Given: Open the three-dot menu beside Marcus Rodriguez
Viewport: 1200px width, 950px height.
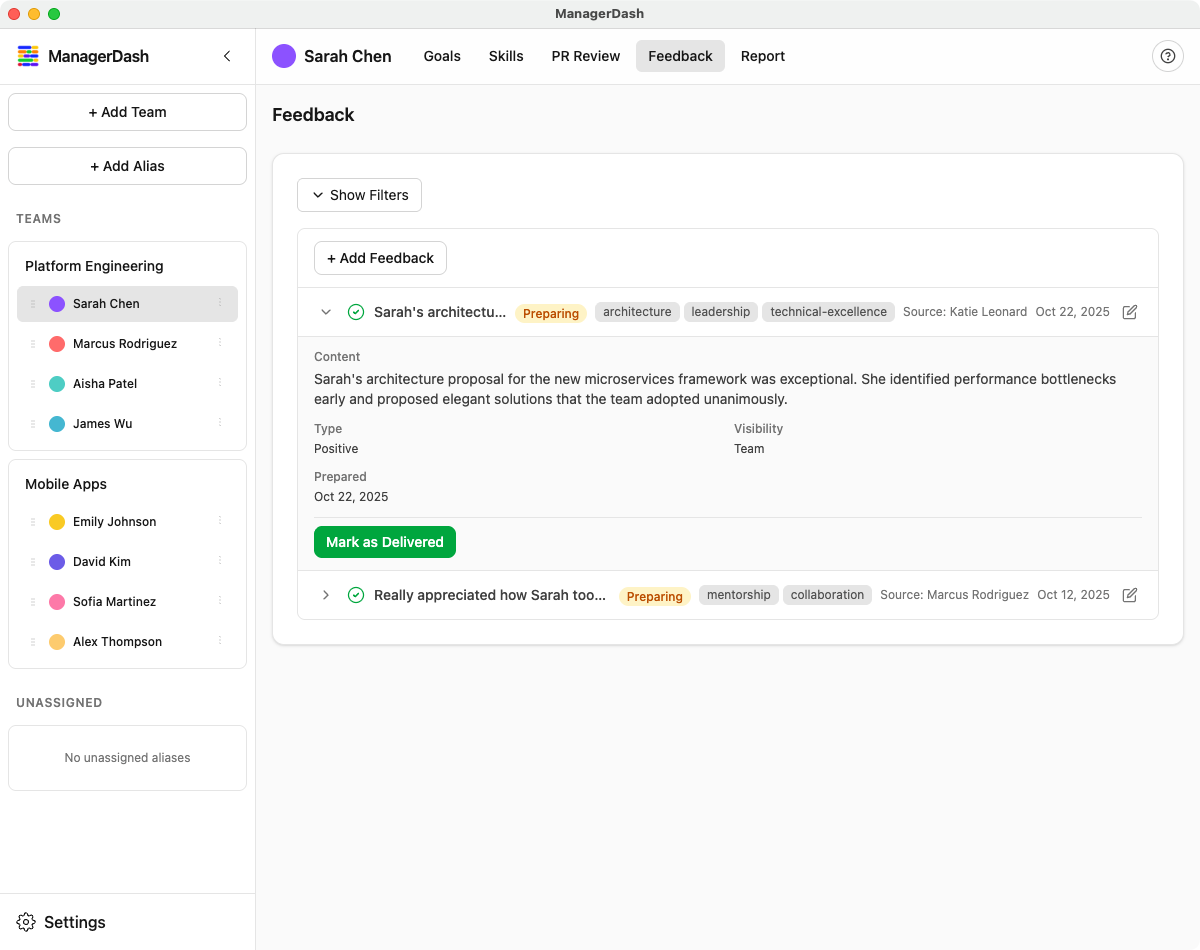Looking at the screenshot, I should (x=220, y=343).
